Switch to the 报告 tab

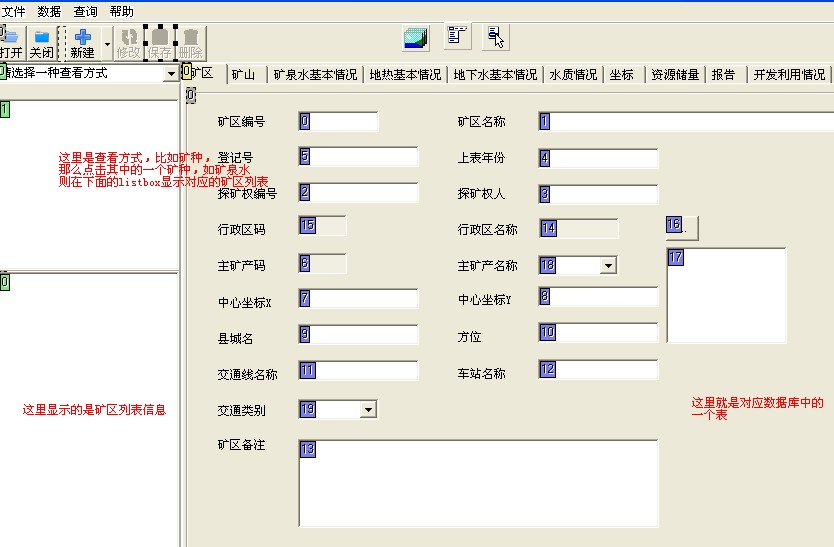[723, 74]
